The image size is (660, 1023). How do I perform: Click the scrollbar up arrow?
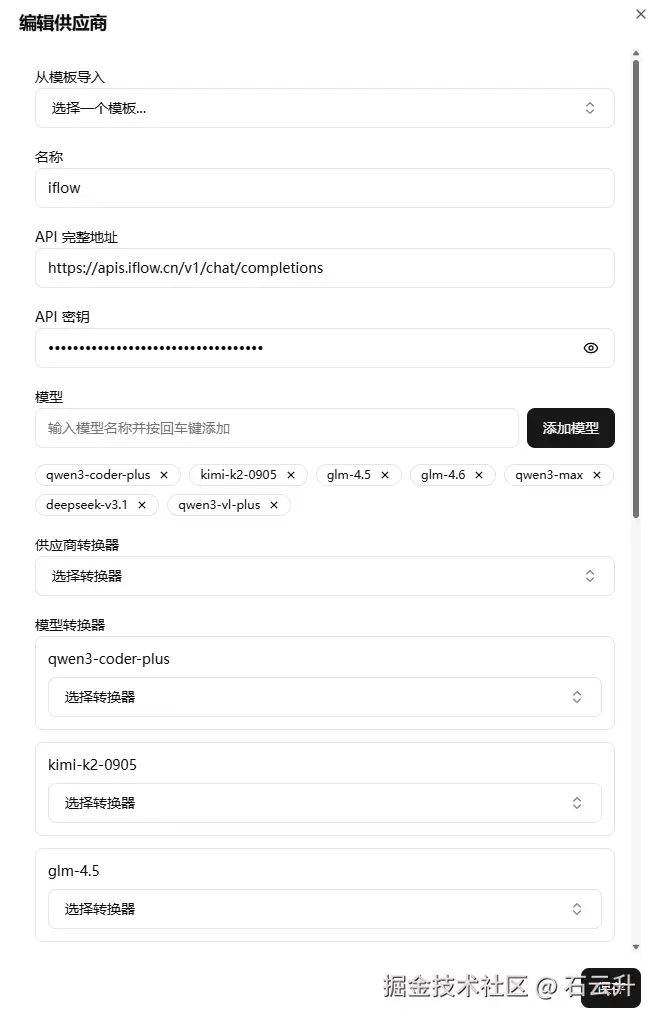tap(636, 53)
